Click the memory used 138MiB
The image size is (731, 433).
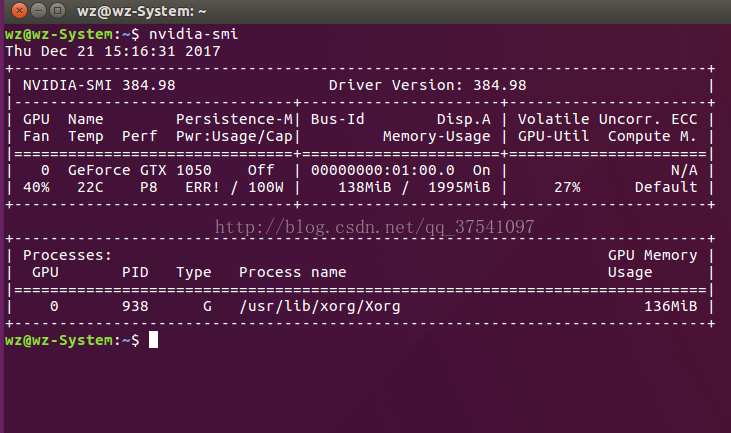pos(365,187)
